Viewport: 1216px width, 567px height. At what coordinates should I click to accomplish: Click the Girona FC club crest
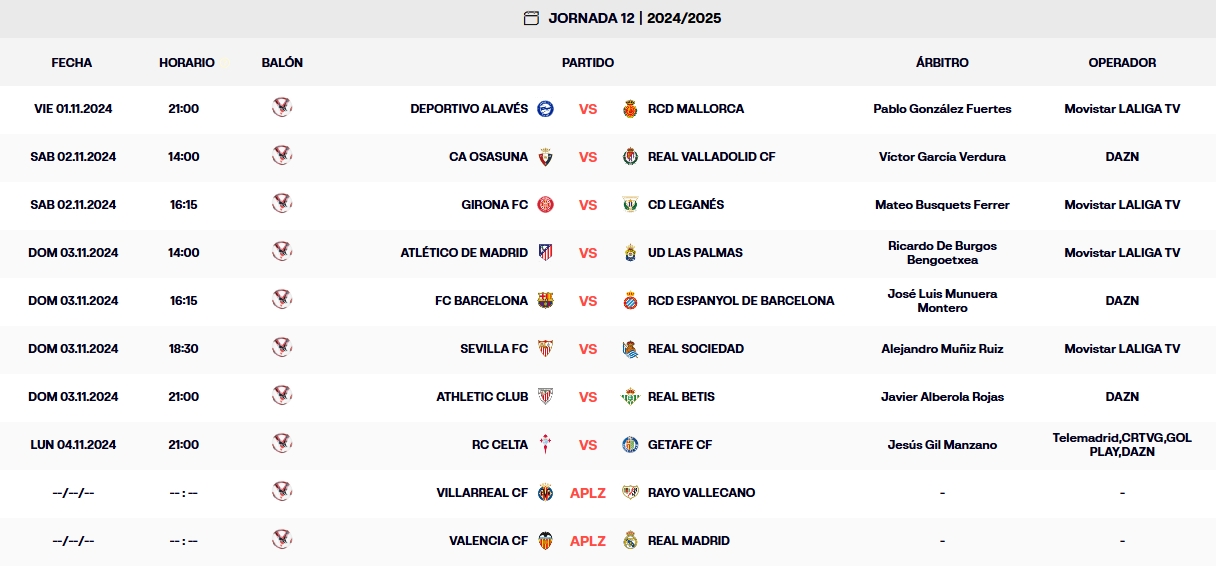point(545,204)
